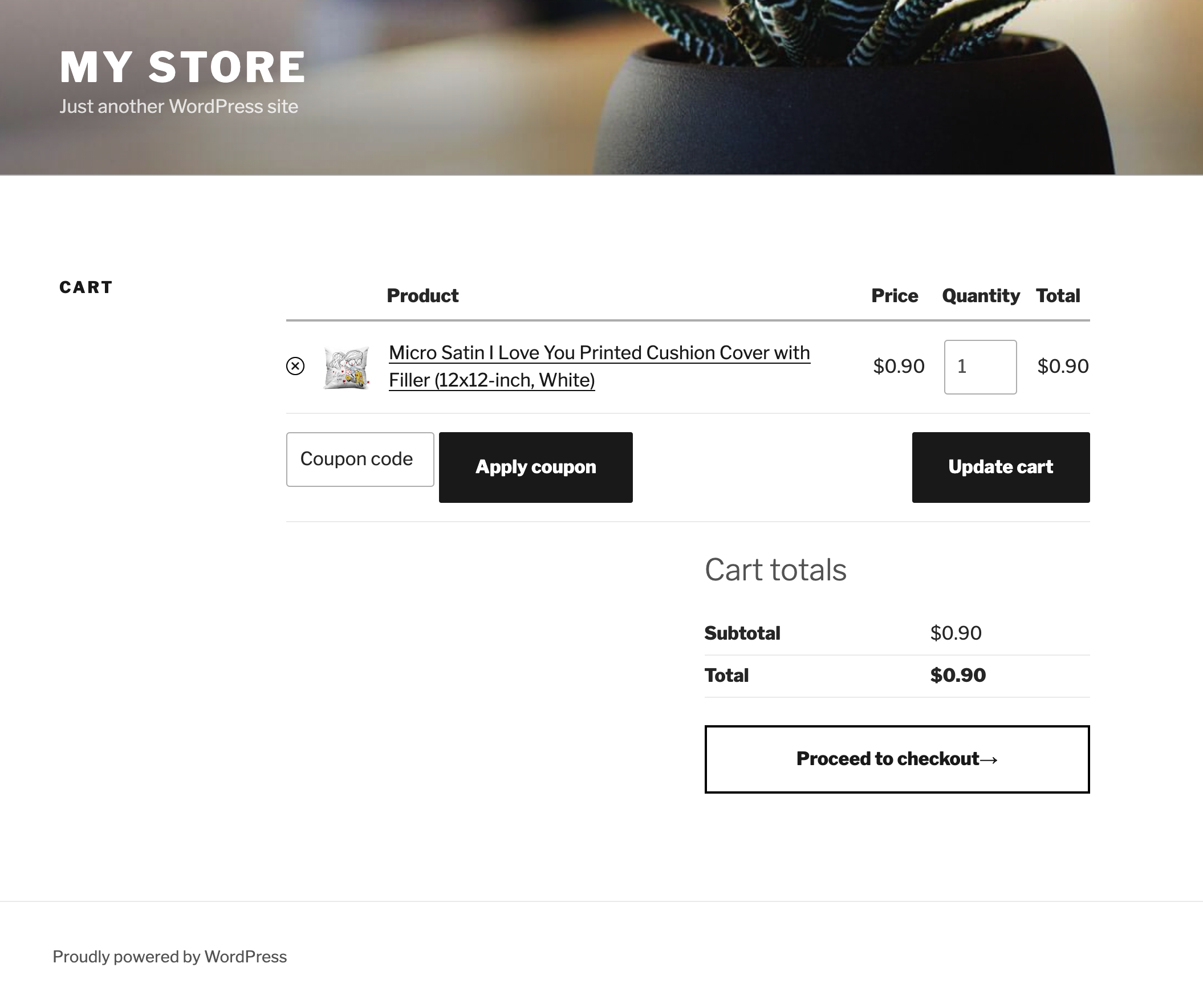Click the remove item X icon
This screenshot has width=1203, height=1008.
click(296, 366)
